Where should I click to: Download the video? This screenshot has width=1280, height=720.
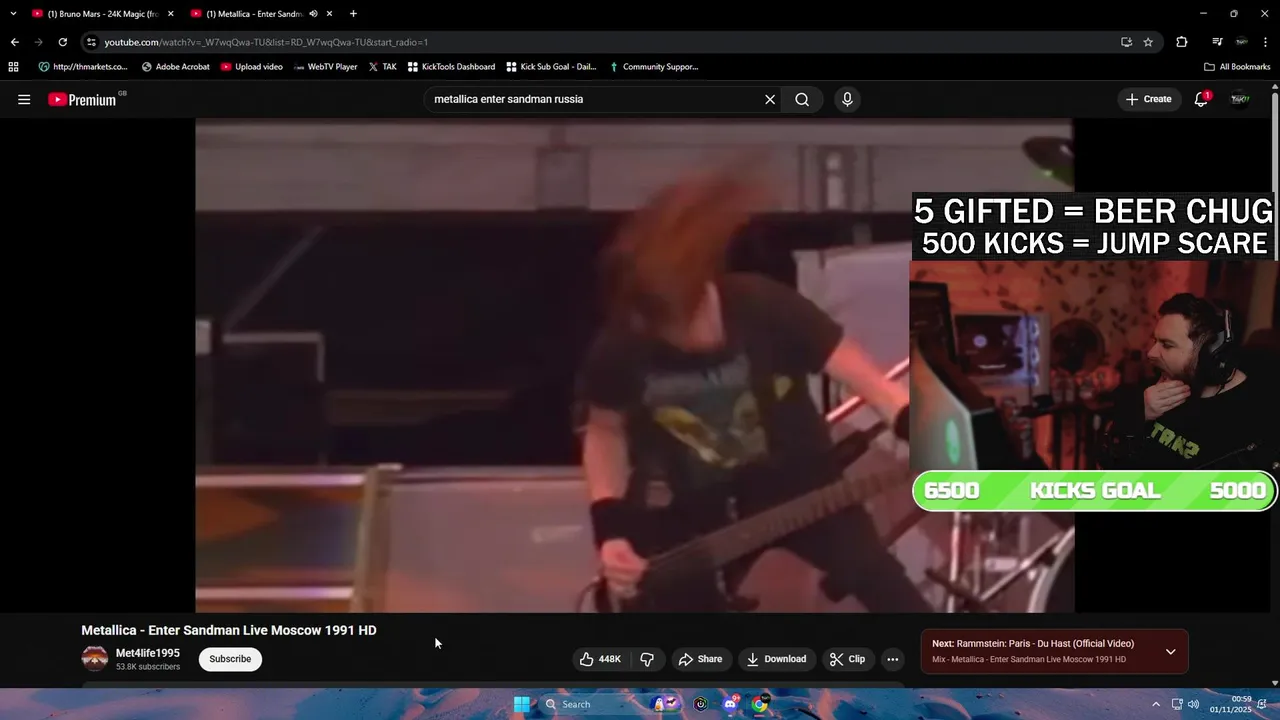click(777, 659)
